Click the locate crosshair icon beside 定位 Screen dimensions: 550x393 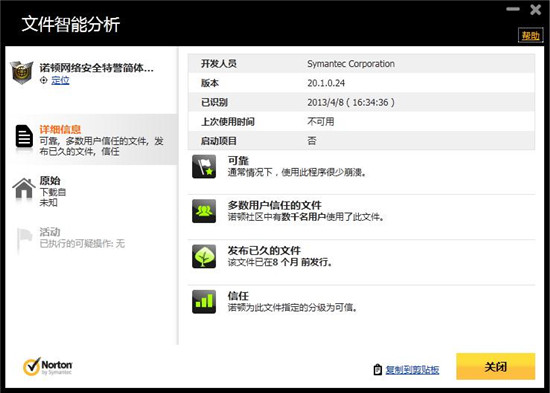pyautogui.click(x=43, y=80)
